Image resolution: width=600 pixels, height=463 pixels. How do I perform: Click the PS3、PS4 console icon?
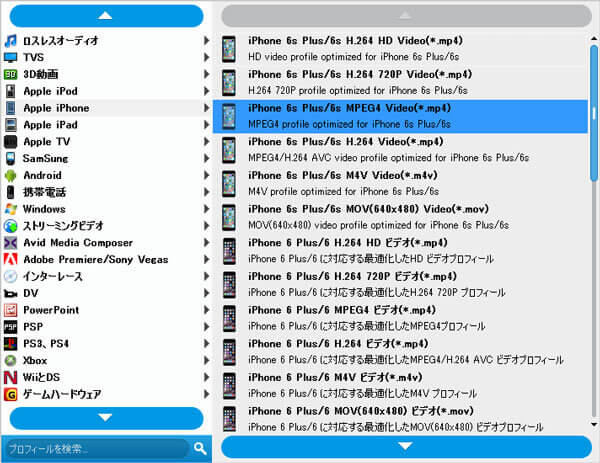pos(11,344)
